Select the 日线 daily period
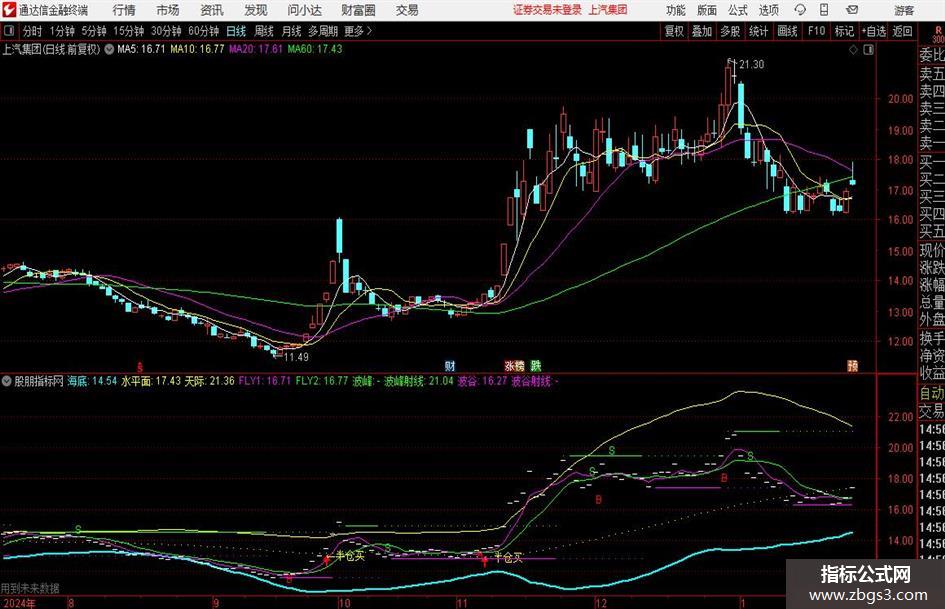The height and width of the screenshot is (609, 945). click(236, 31)
